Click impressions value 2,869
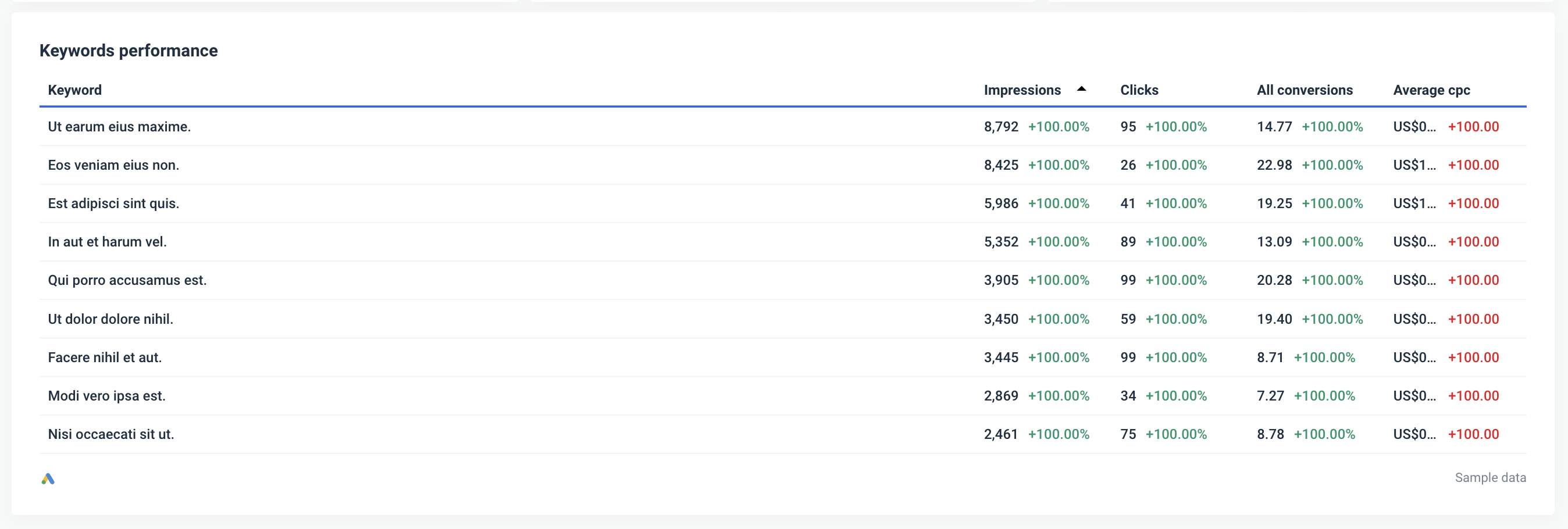 (x=1001, y=396)
